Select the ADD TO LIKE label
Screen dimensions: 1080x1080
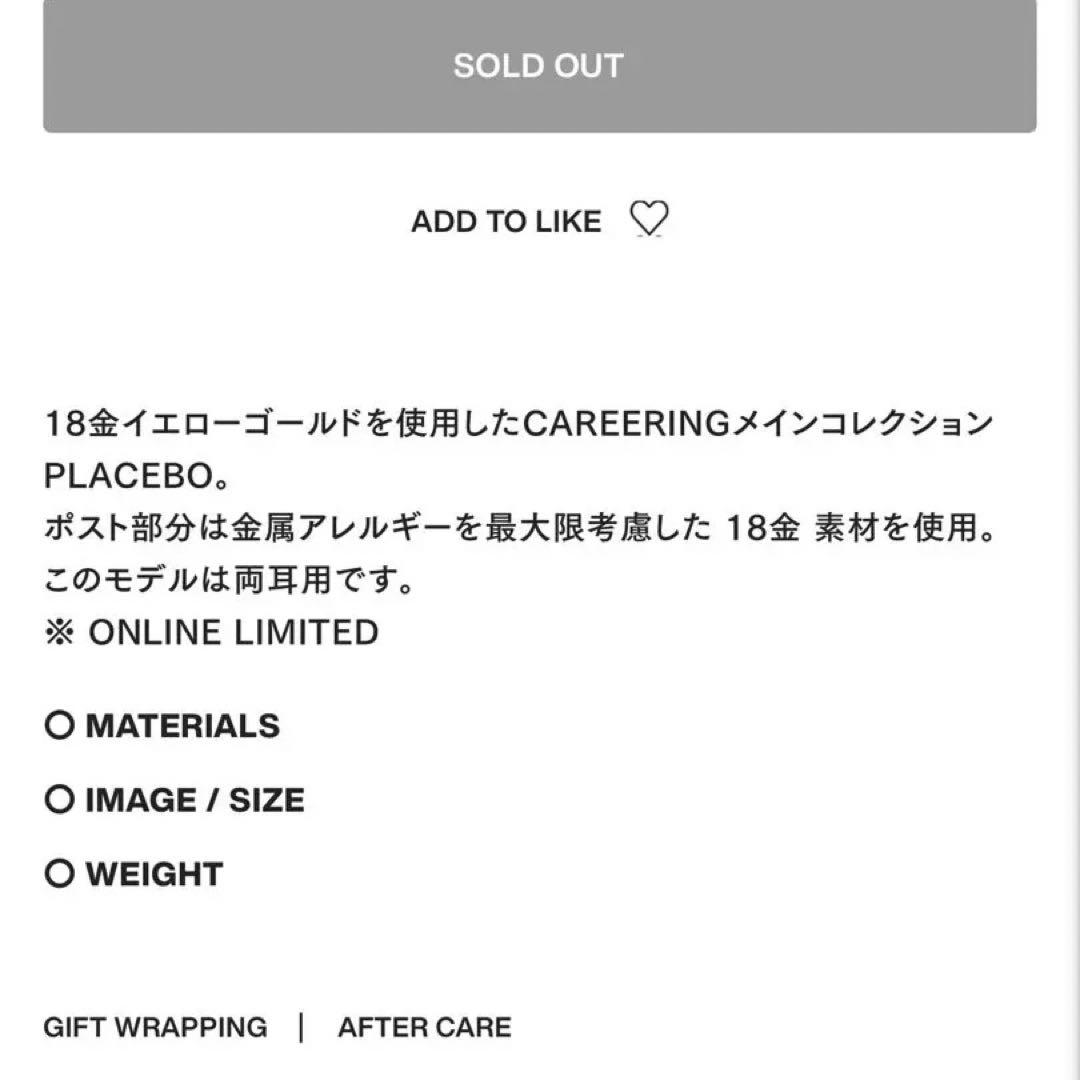tap(506, 221)
